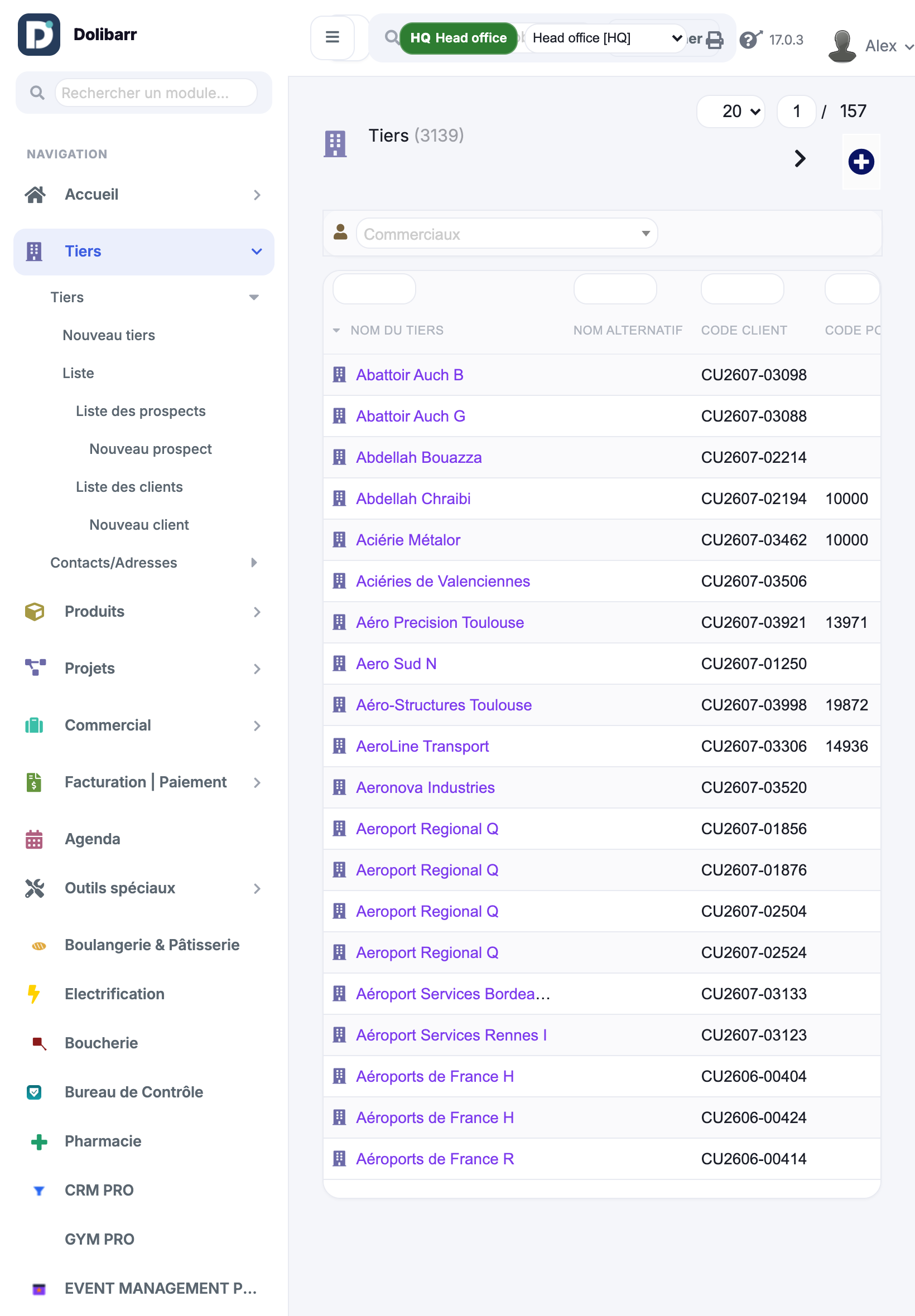The image size is (915, 1316).
Task: Click the Boulangerie bread icon
Action: [x=39, y=945]
